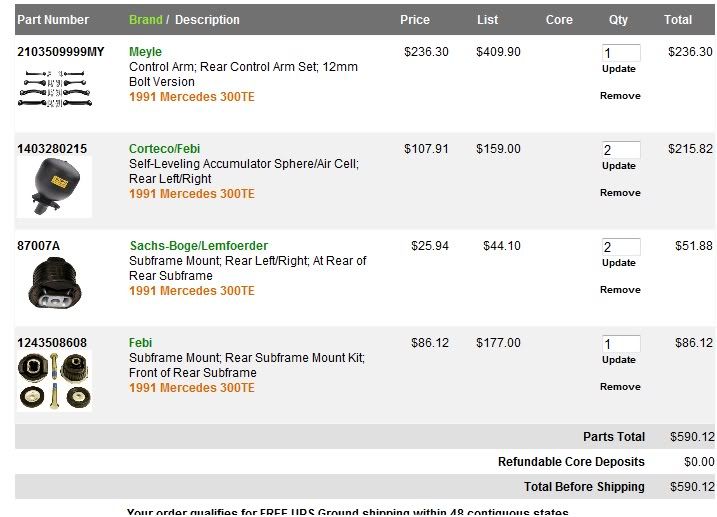Click 1991 Mercedes 300TE under Febi item
This screenshot has width=717, height=517.
point(191,388)
